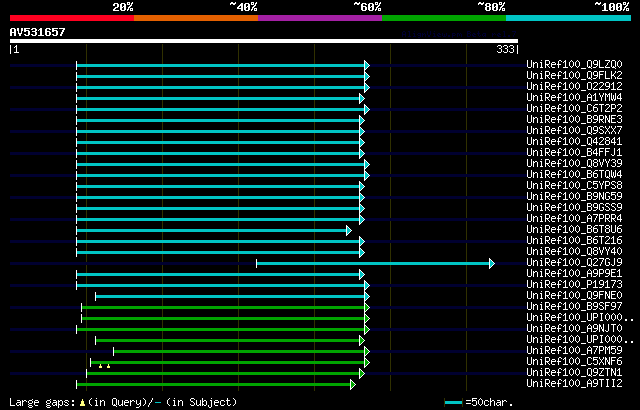The image size is (640, 410).
Task: Click the cyan alignment bar for B6T8U6
Action: click(x=214, y=230)
